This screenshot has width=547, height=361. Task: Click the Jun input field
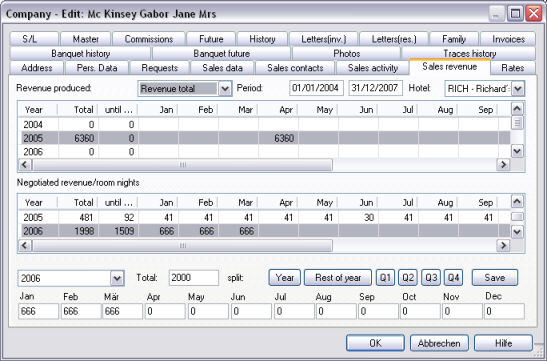point(251,311)
